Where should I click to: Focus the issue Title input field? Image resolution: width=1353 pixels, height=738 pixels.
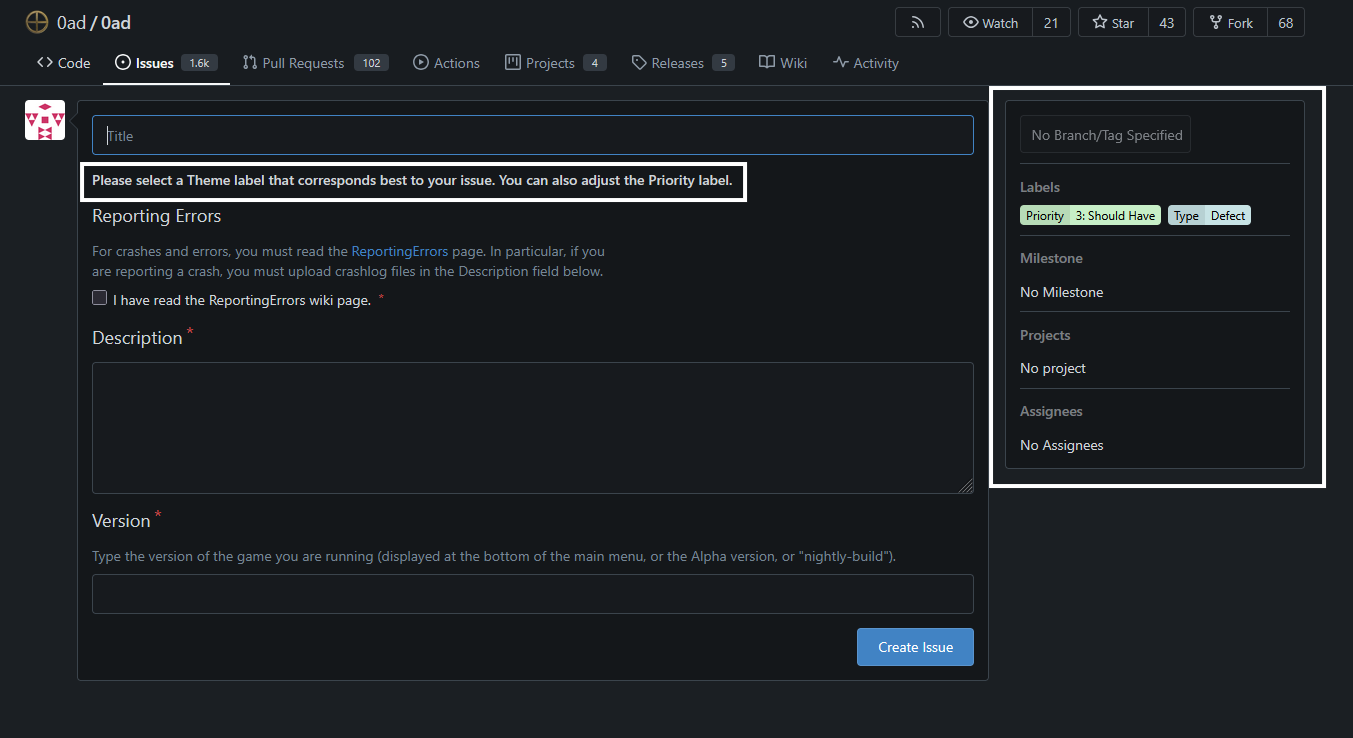pos(532,135)
